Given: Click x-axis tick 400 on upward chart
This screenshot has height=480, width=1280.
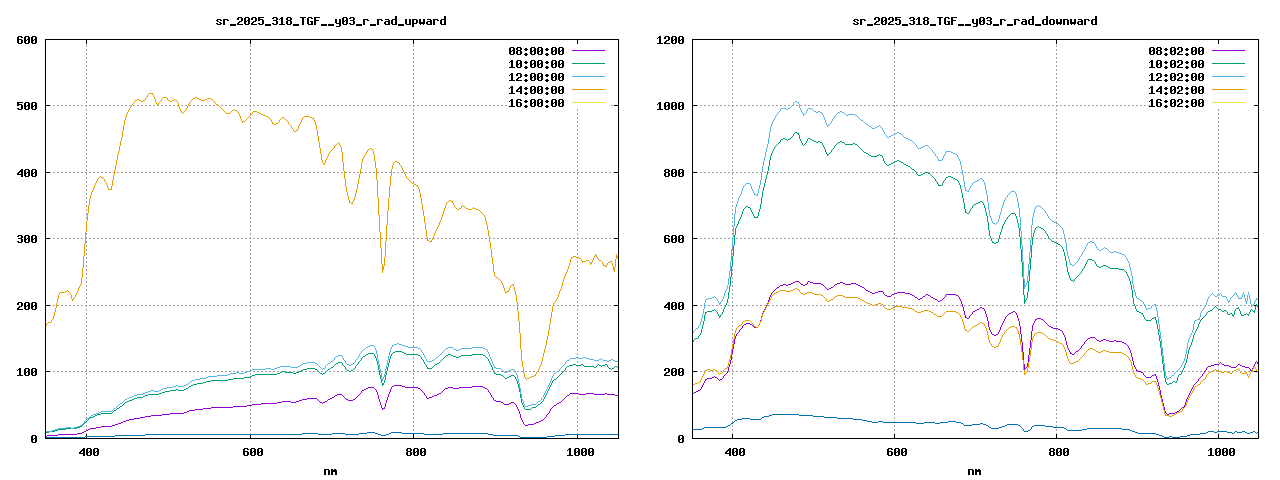Looking at the screenshot, I should pos(88,453).
